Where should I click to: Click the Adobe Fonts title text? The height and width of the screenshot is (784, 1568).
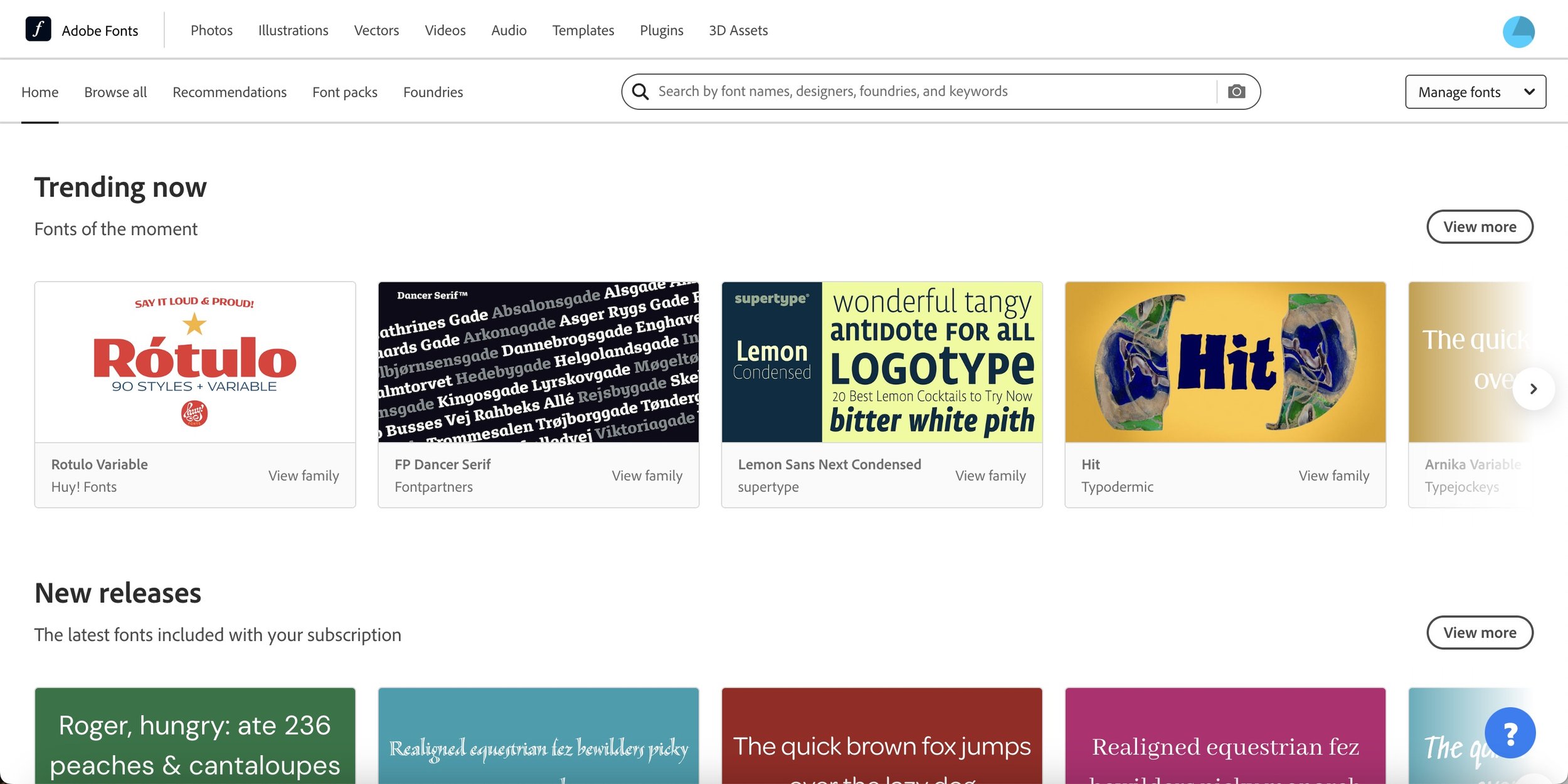tap(100, 30)
